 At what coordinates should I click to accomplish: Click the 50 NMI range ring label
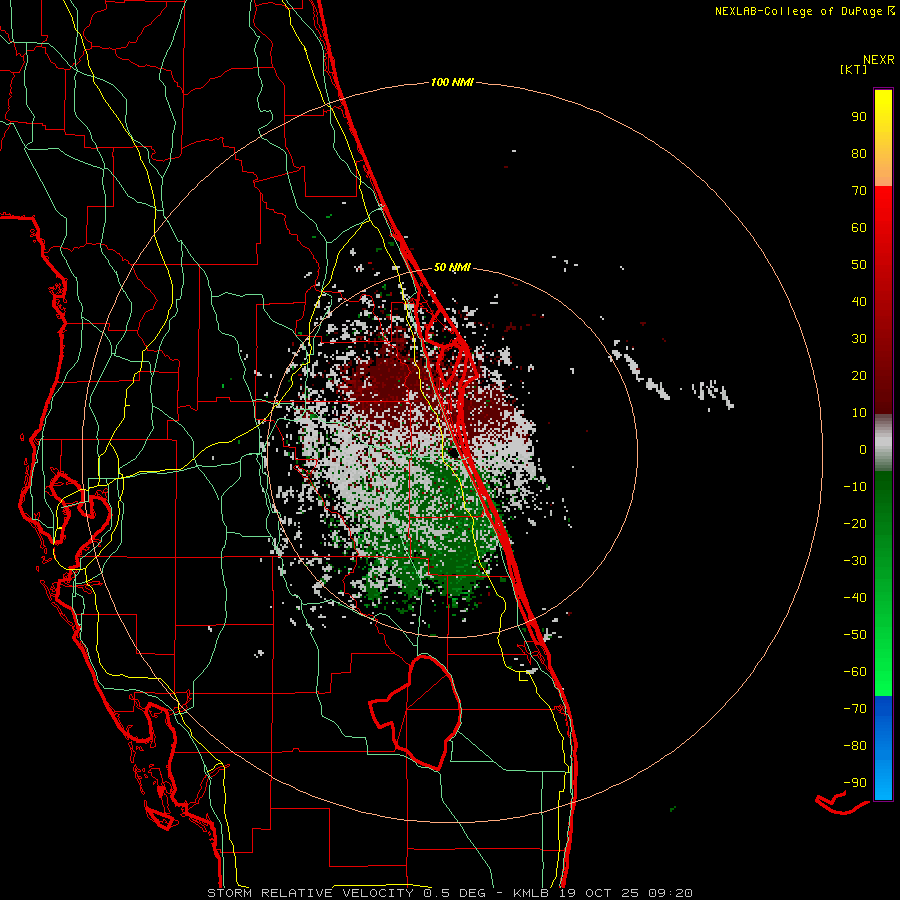click(452, 267)
